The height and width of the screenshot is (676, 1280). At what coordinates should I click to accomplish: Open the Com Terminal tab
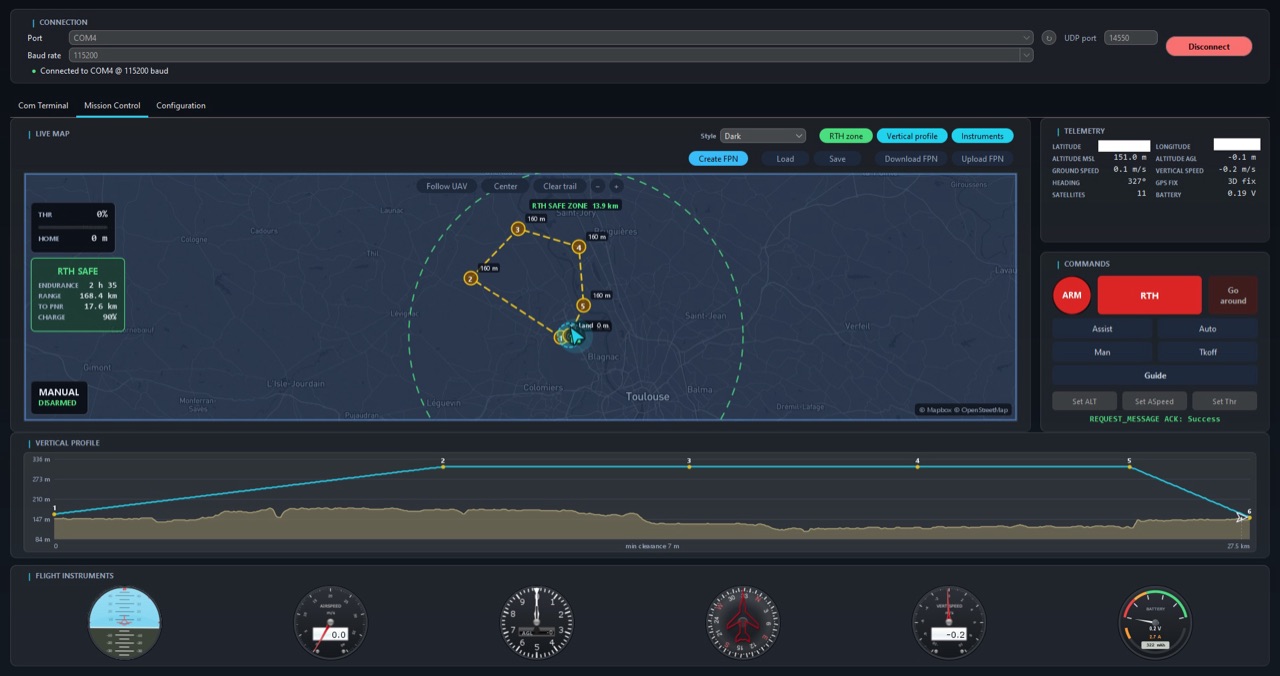point(43,105)
